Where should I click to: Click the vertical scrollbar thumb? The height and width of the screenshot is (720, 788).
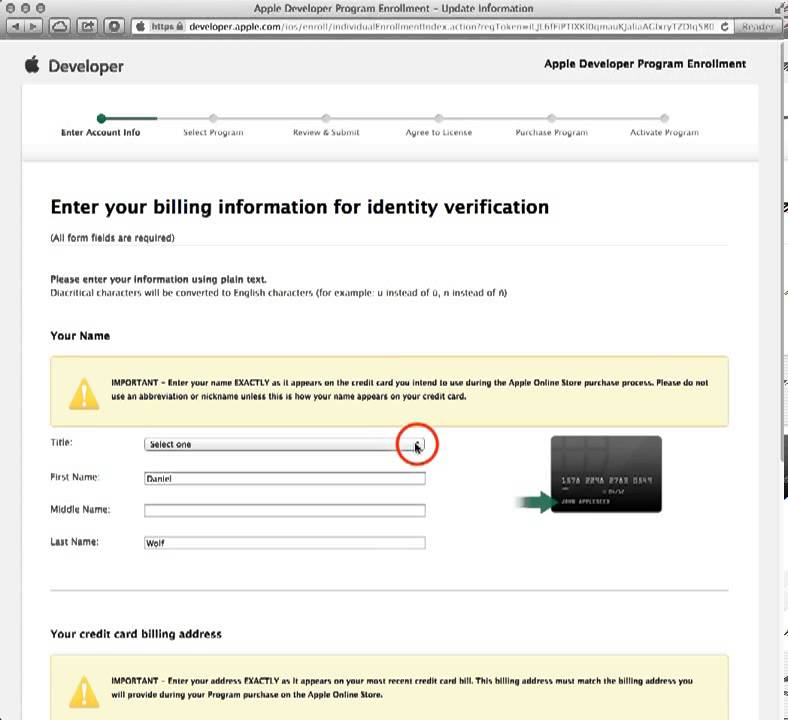click(784, 251)
